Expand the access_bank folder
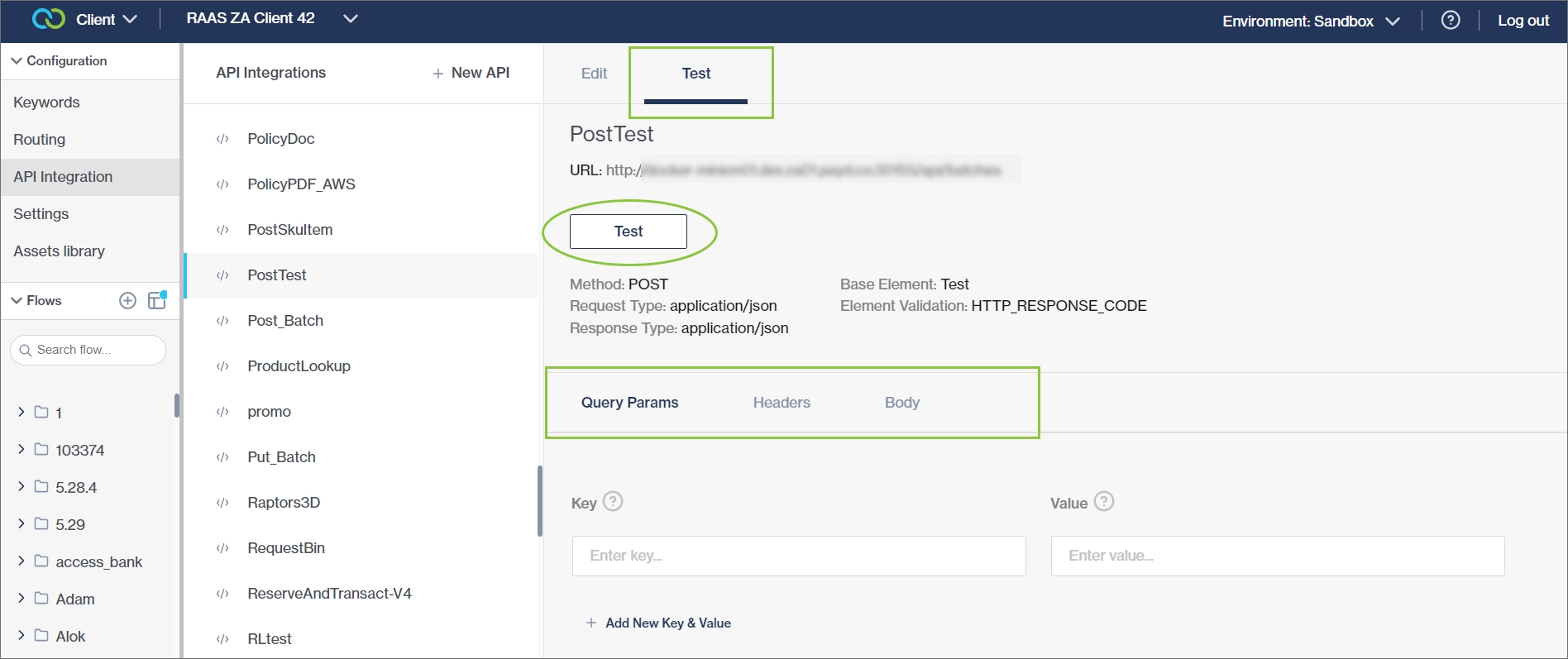Viewport: 1568px width, 659px height. 22,561
